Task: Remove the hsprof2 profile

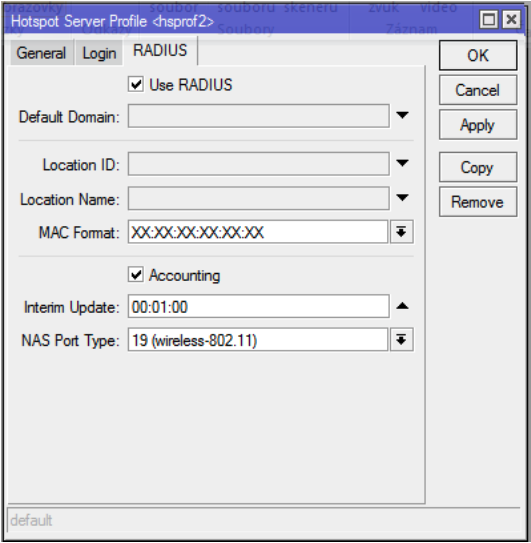Action: click(x=478, y=202)
